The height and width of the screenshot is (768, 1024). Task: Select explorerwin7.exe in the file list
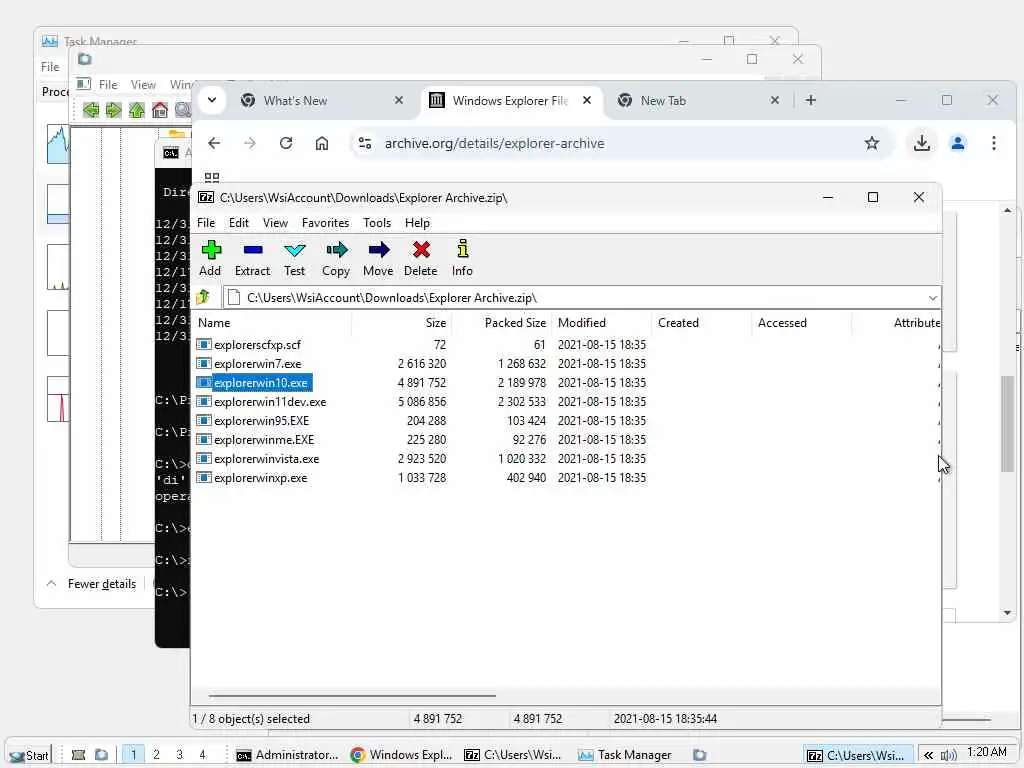tap(257, 364)
